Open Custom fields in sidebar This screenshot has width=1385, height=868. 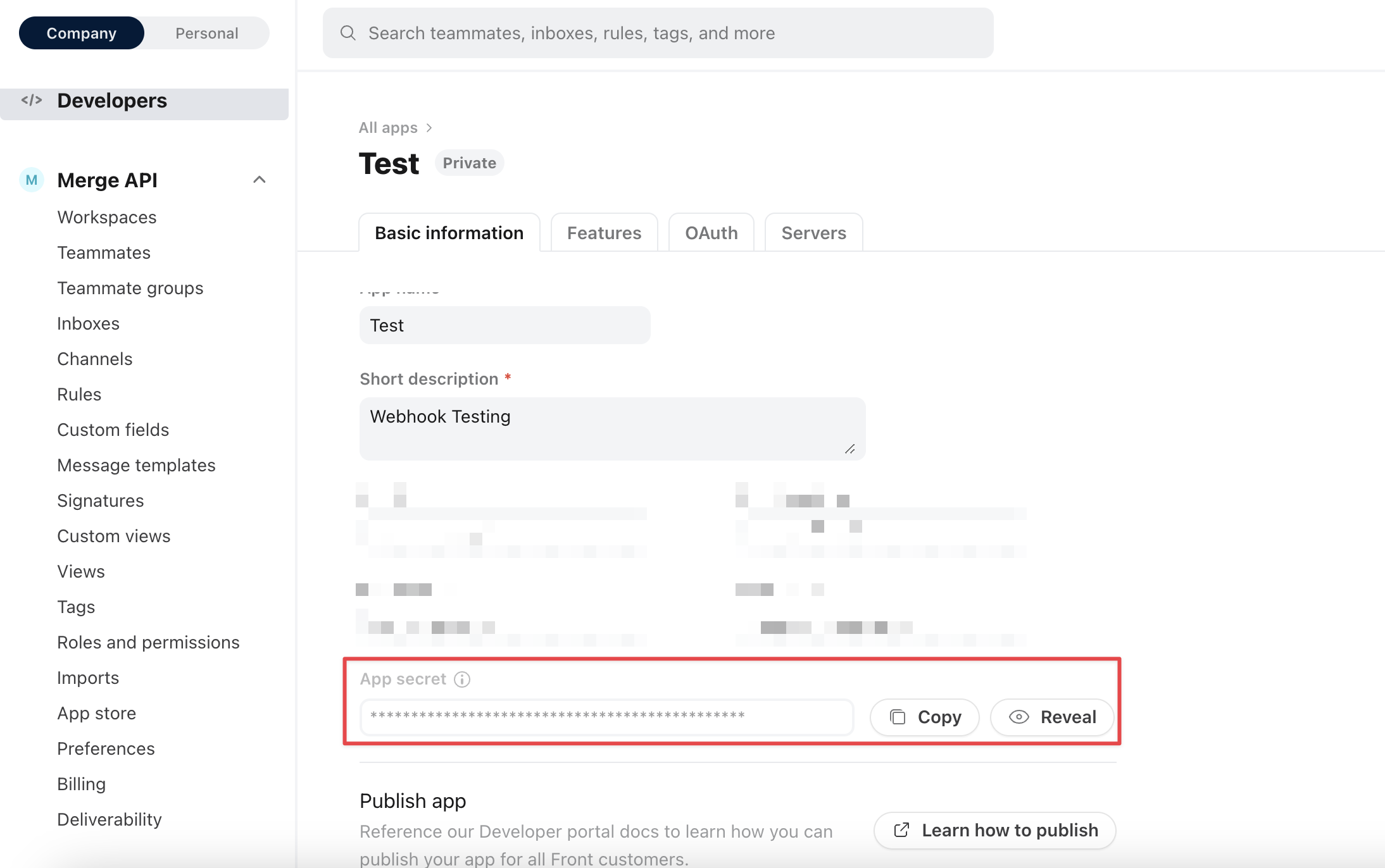(113, 430)
